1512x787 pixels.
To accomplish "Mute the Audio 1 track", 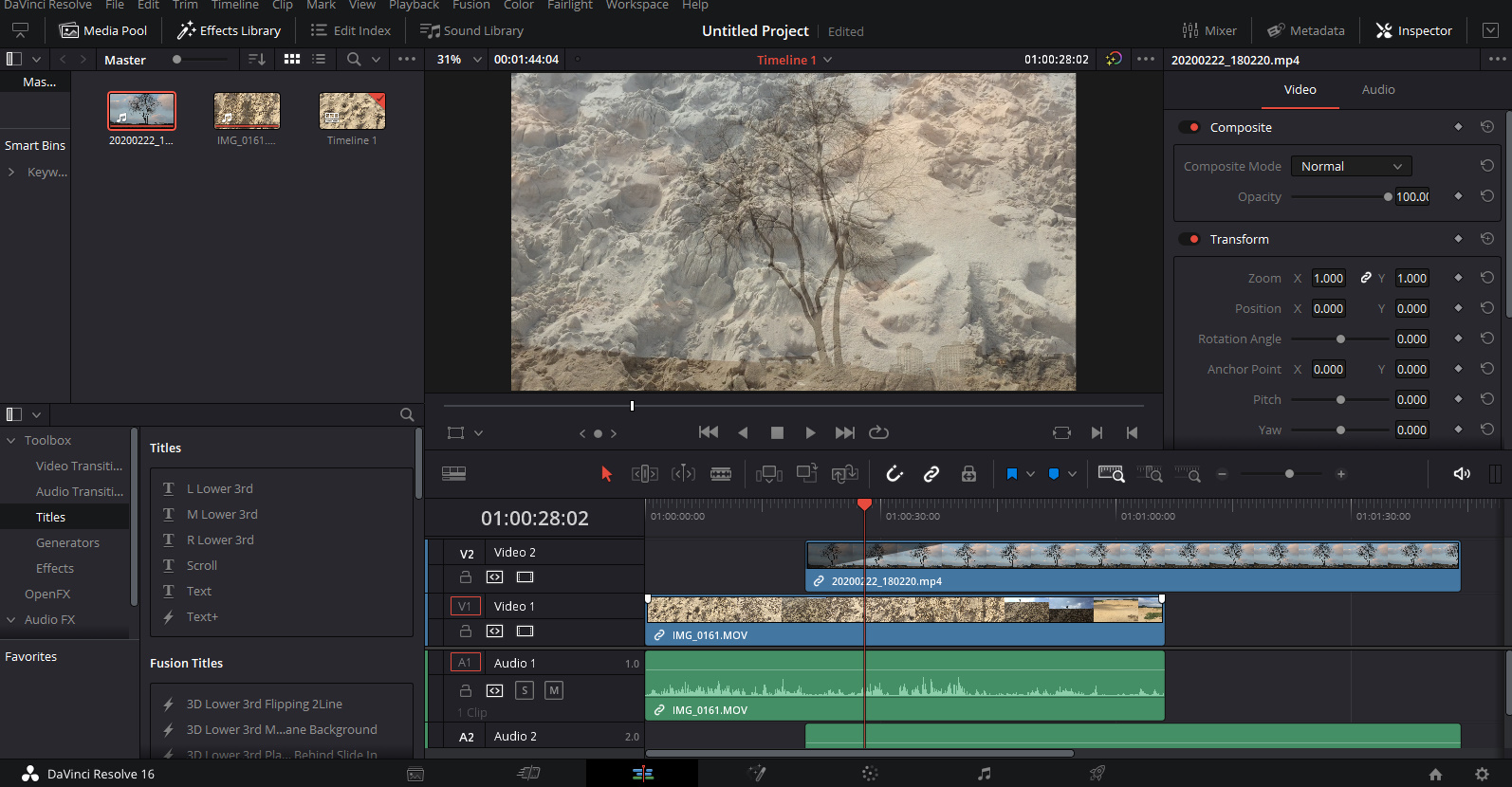I will 554,690.
